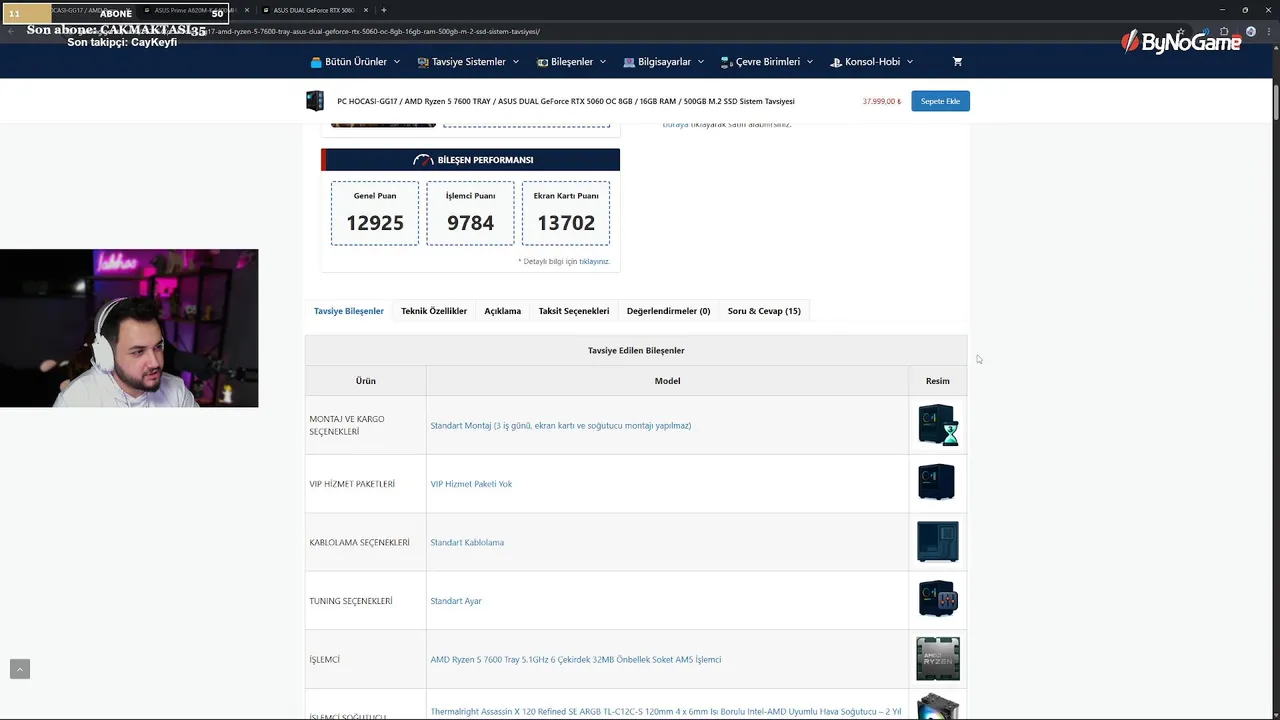Close the ASUS DUAL GeForce RTX 5060 tab
1280x720 pixels.
pos(366,10)
